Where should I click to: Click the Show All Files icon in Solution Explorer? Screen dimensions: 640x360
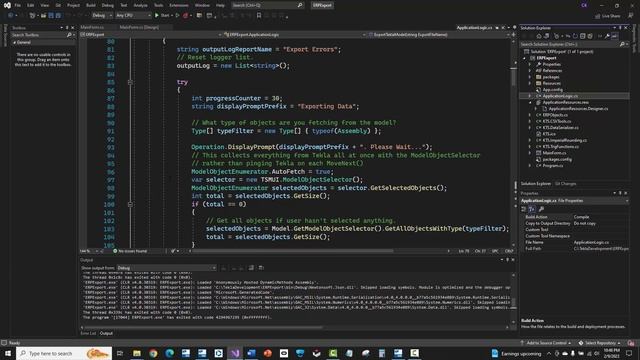coord(590,36)
